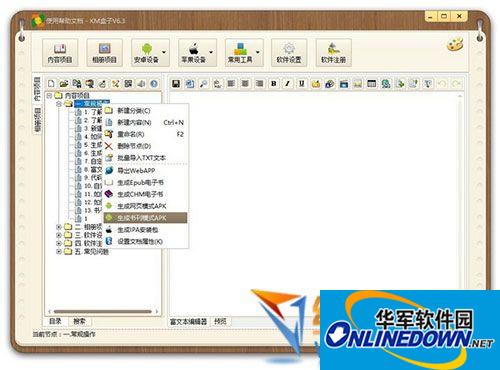Open the 常用工具 dropdown arrow
This screenshot has width=500, height=370.
pos(258,52)
